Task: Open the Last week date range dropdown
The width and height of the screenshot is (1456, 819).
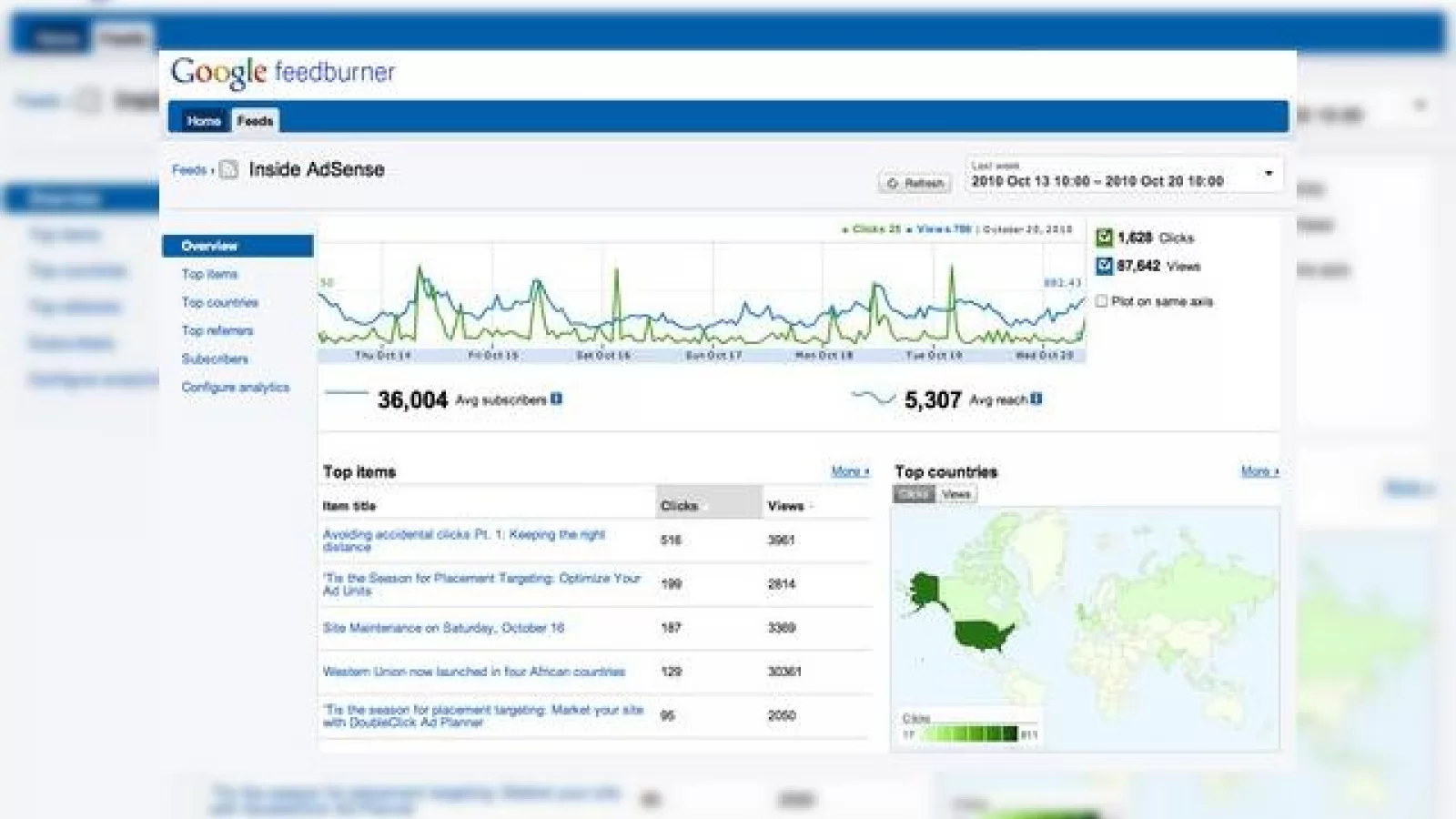Action: click(1124, 175)
